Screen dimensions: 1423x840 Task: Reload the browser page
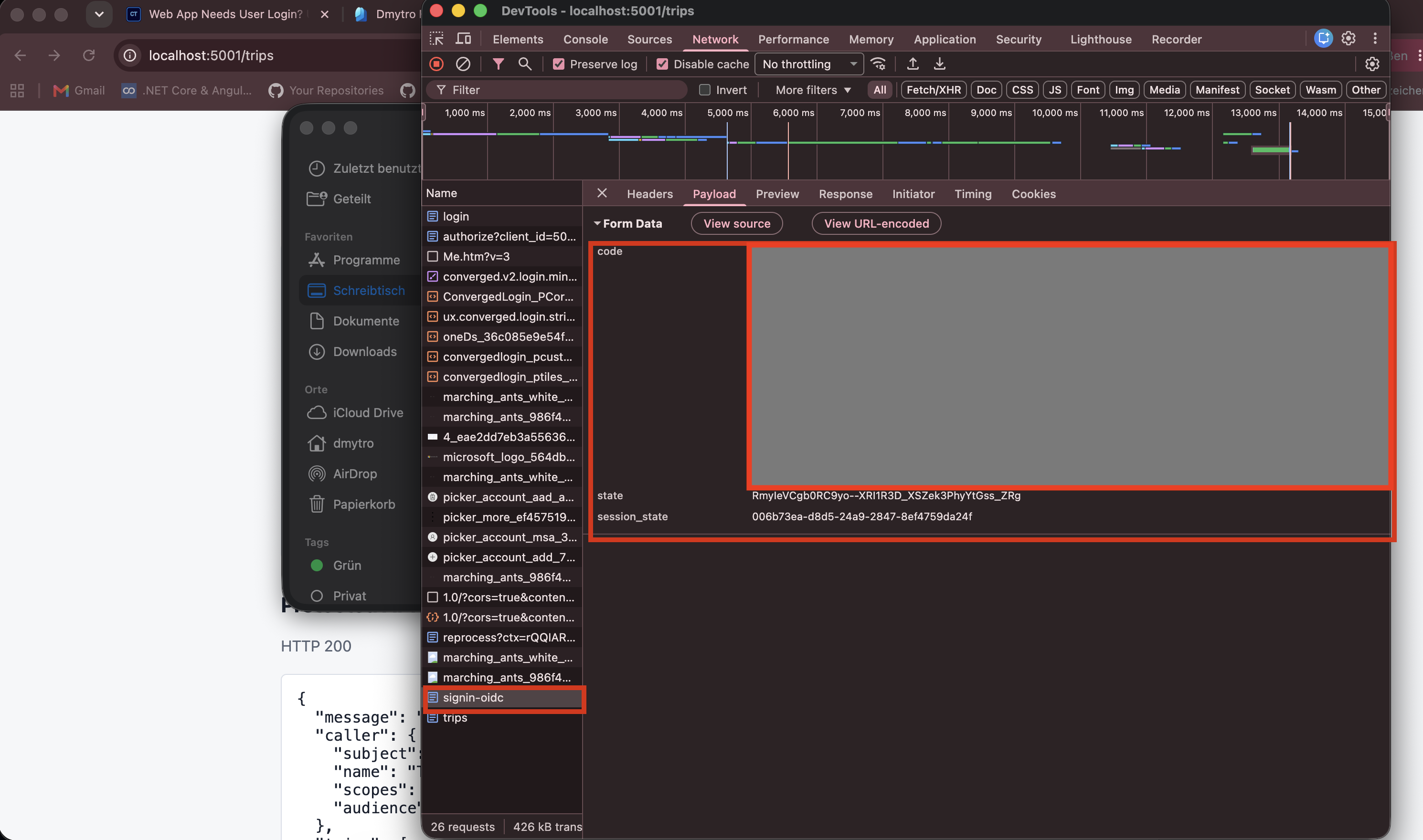(88, 55)
